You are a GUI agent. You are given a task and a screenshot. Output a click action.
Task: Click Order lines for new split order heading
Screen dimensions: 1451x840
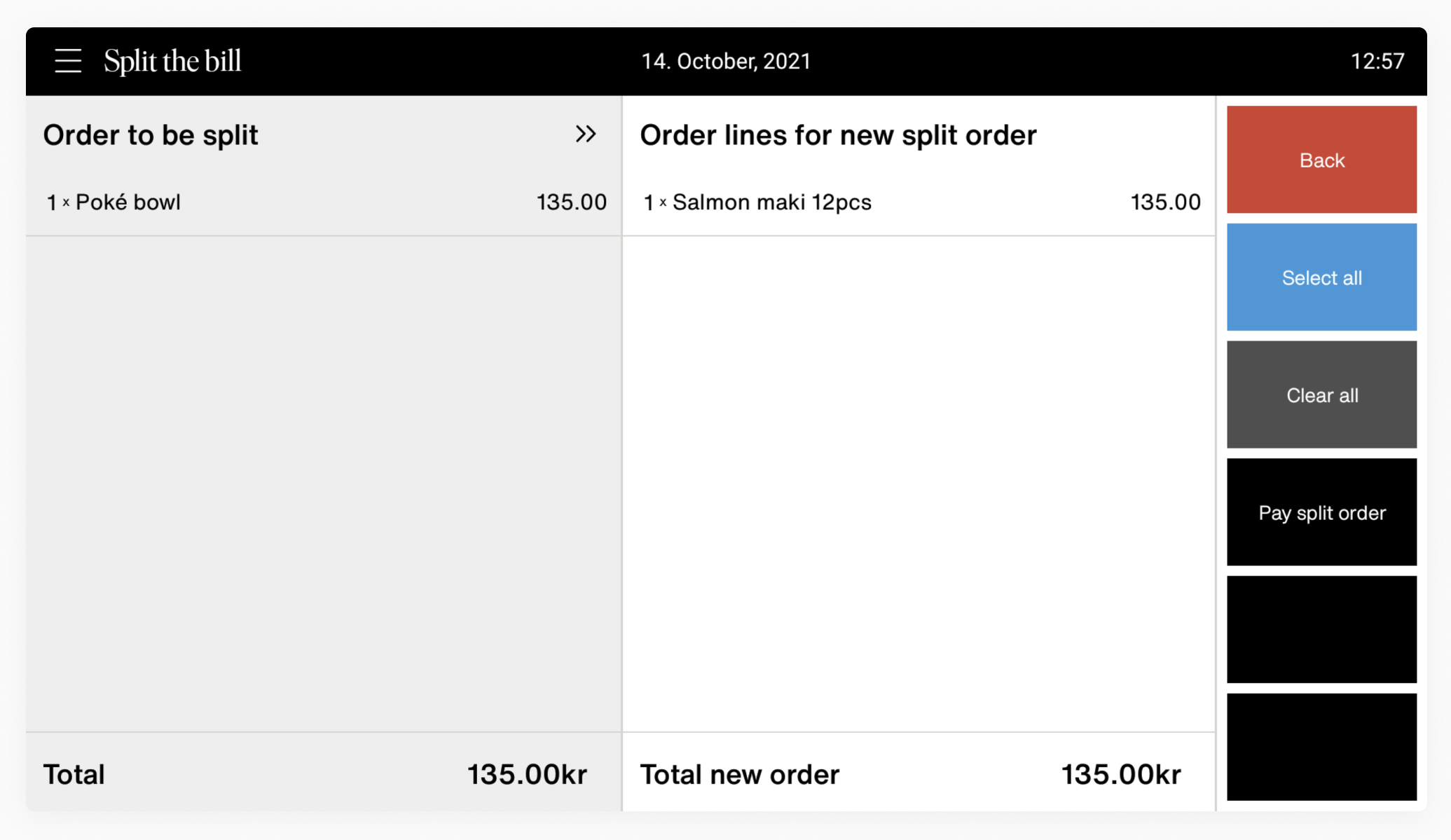coord(838,135)
